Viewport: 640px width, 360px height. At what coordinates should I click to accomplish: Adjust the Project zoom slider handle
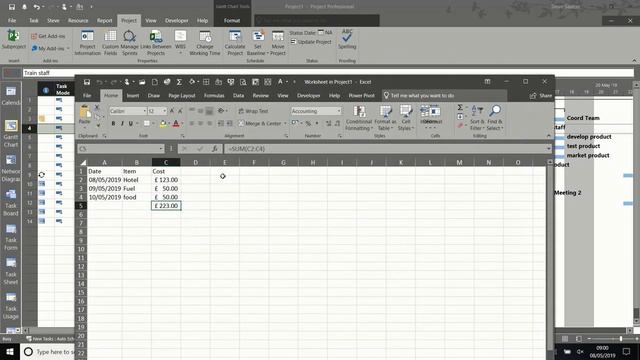(x=621, y=338)
